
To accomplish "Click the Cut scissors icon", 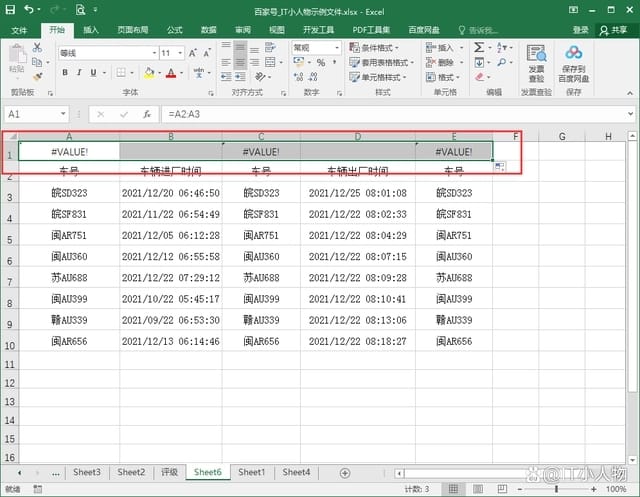I will (x=37, y=47).
